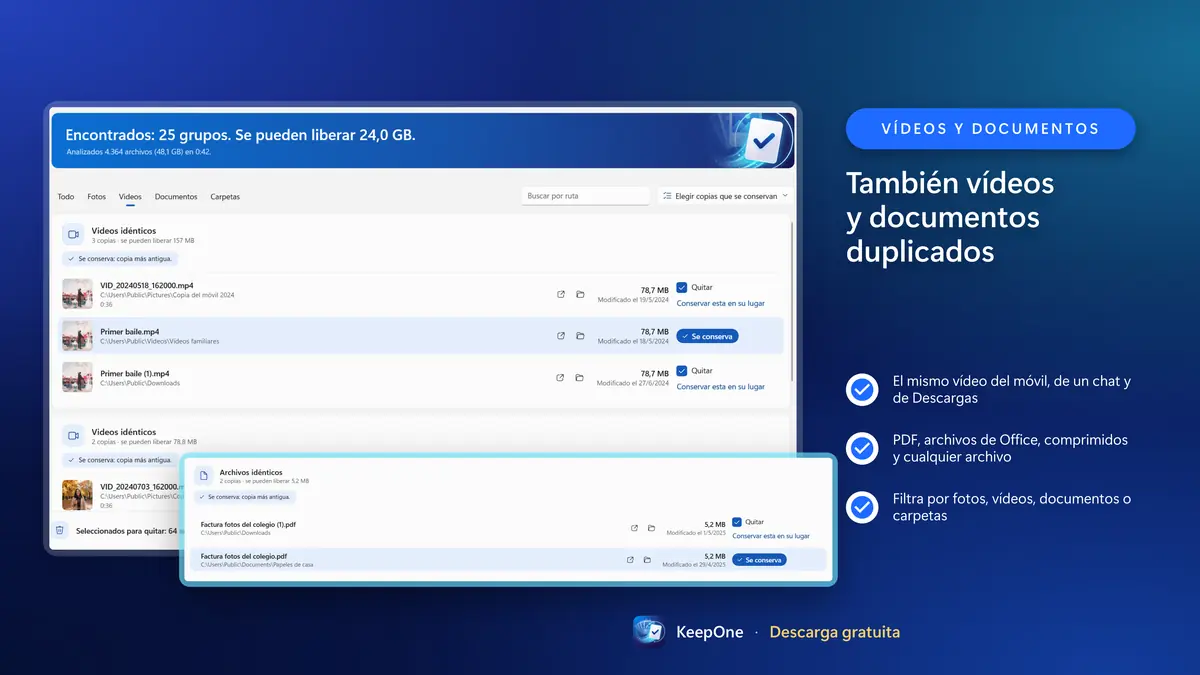
Task: Uncheck Quitar for VID_20240518_162000.mp4
Action: tap(682, 287)
